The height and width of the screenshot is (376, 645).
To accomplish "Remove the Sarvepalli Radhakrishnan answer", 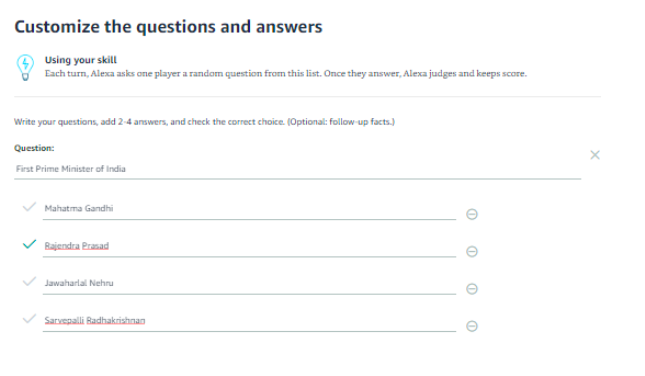I will (472, 326).
